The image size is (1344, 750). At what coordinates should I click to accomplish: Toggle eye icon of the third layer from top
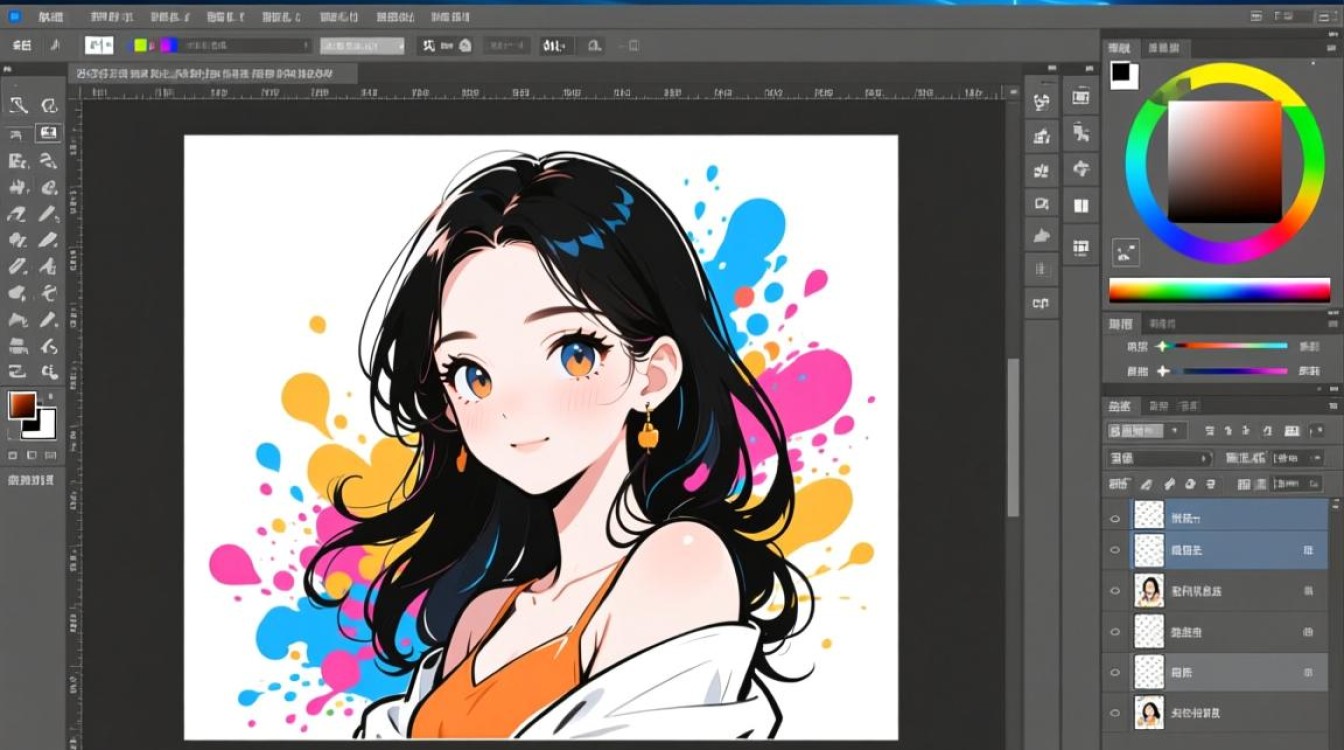(x=1115, y=591)
